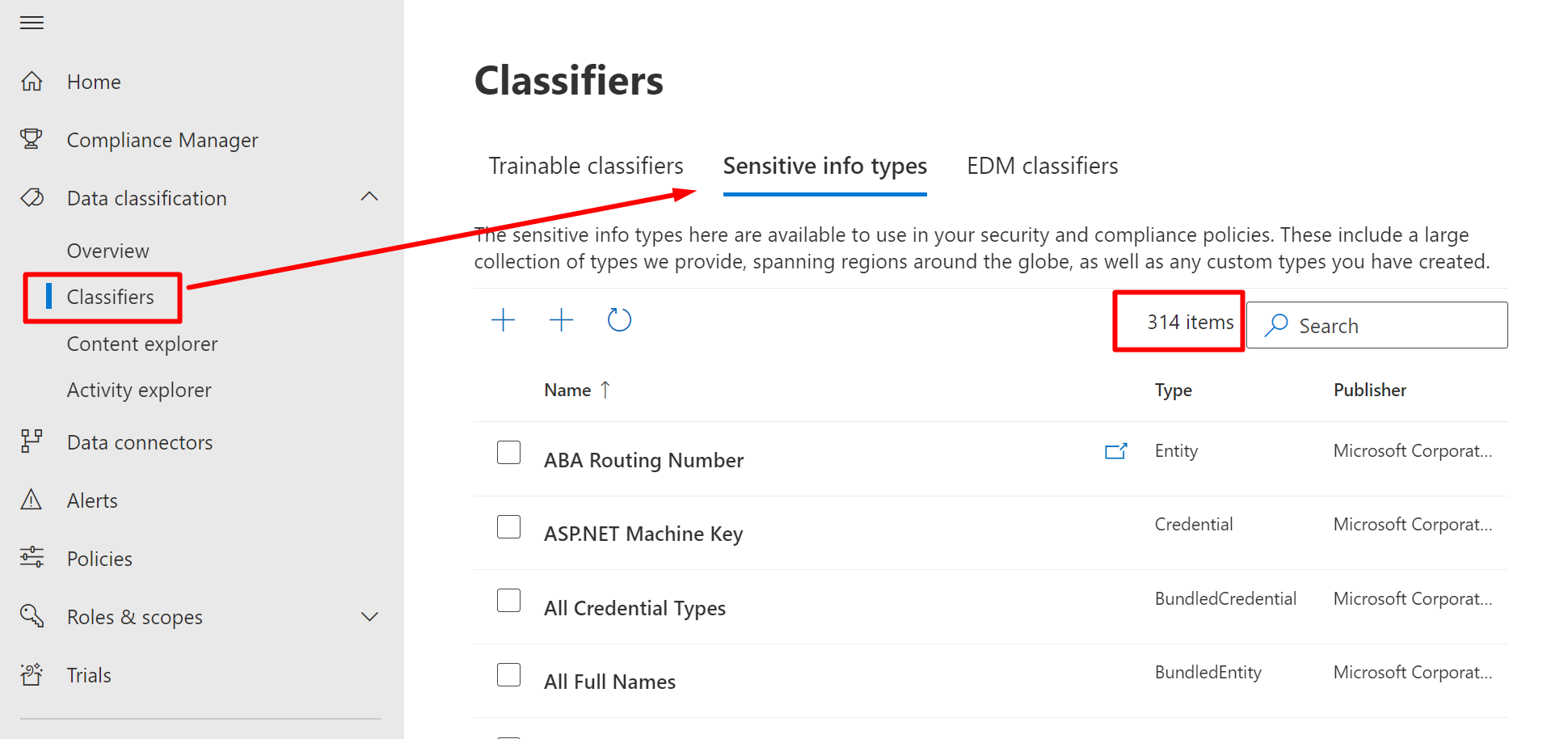Screen dimensions: 1568x739
Task: Open Content explorer in the sidebar
Action: point(142,344)
